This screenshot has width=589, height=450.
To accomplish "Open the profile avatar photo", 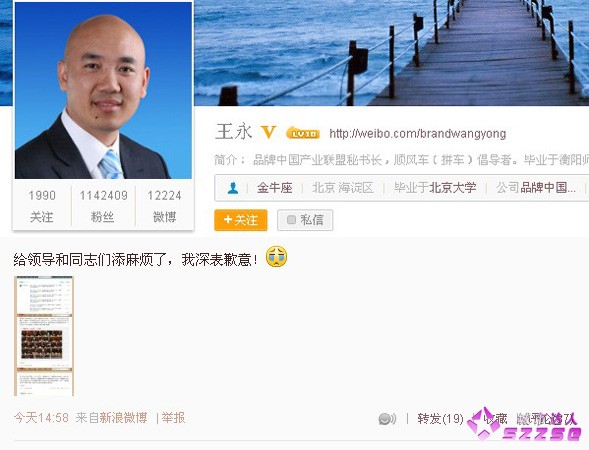I will pyautogui.click(x=103, y=91).
